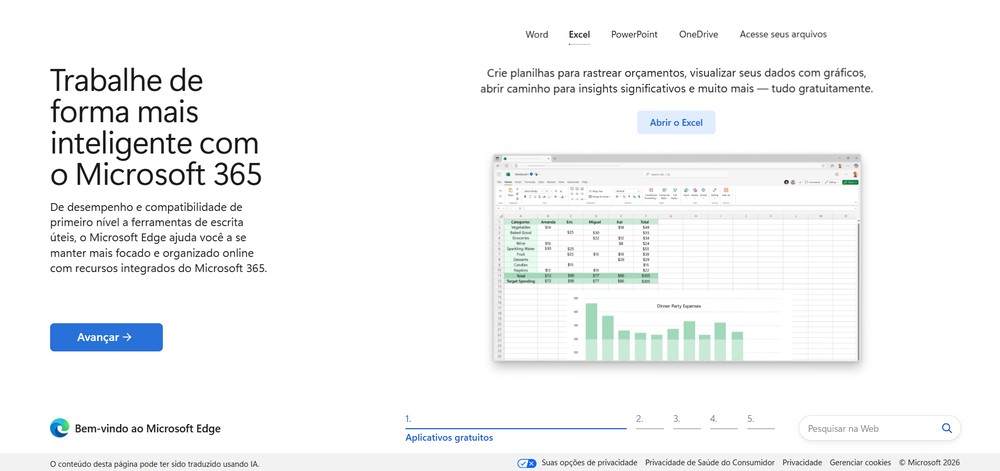
Task: Open Gerenciar cookies link
Action: (x=860, y=463)
